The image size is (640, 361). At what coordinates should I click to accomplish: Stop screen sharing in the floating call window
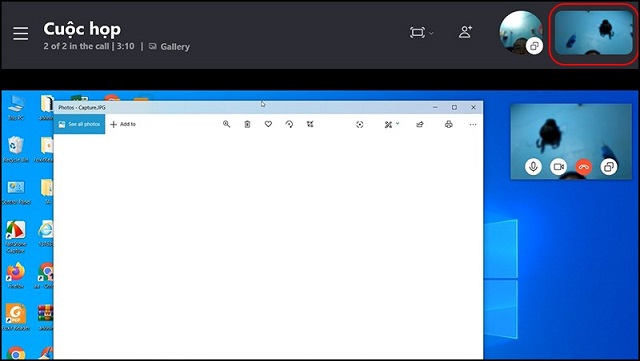(609, 167)
